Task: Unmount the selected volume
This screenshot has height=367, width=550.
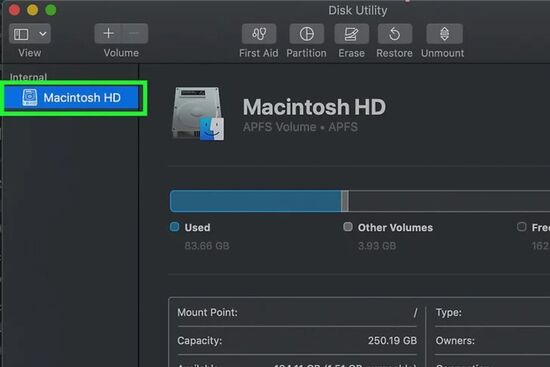Action: (444, 34)
